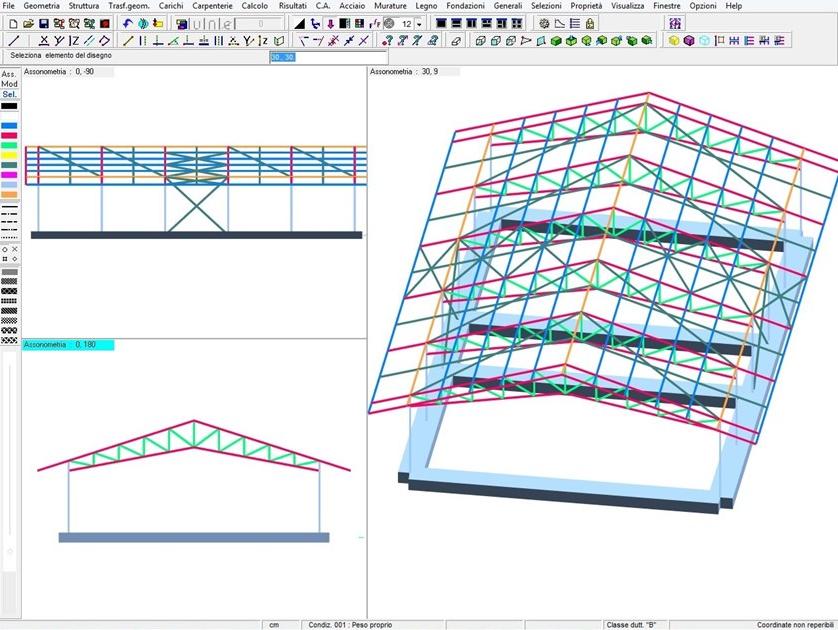Select the eraser tool icon
The image size is (838, 630).
point(456,41)
